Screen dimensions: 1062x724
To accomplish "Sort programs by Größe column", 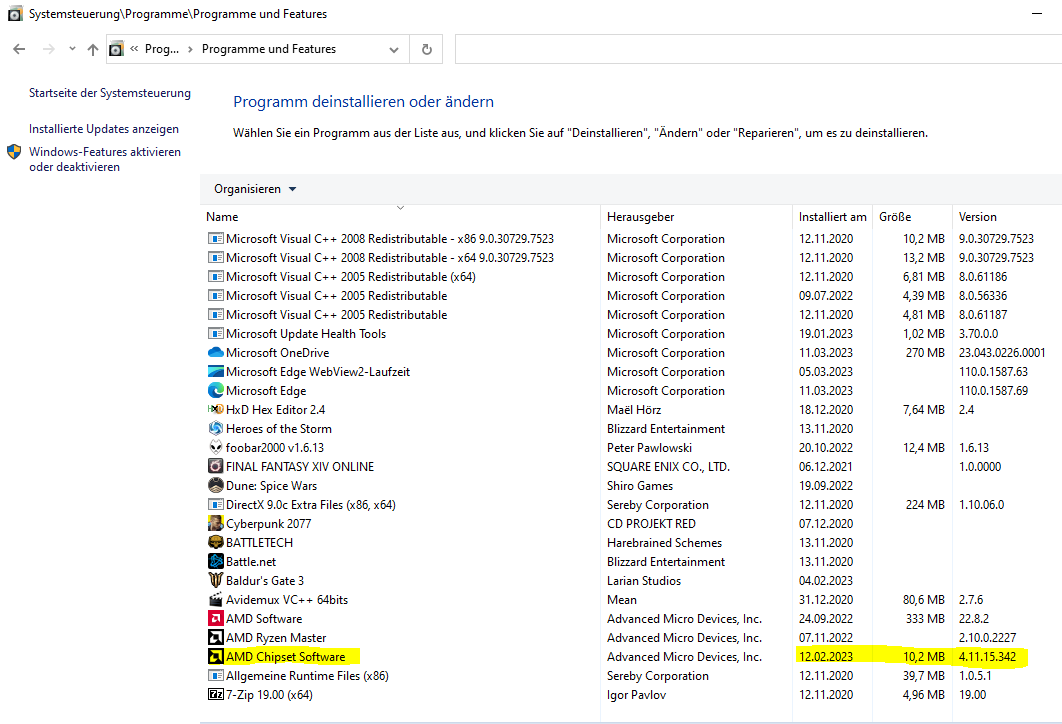I will (912, 217).
